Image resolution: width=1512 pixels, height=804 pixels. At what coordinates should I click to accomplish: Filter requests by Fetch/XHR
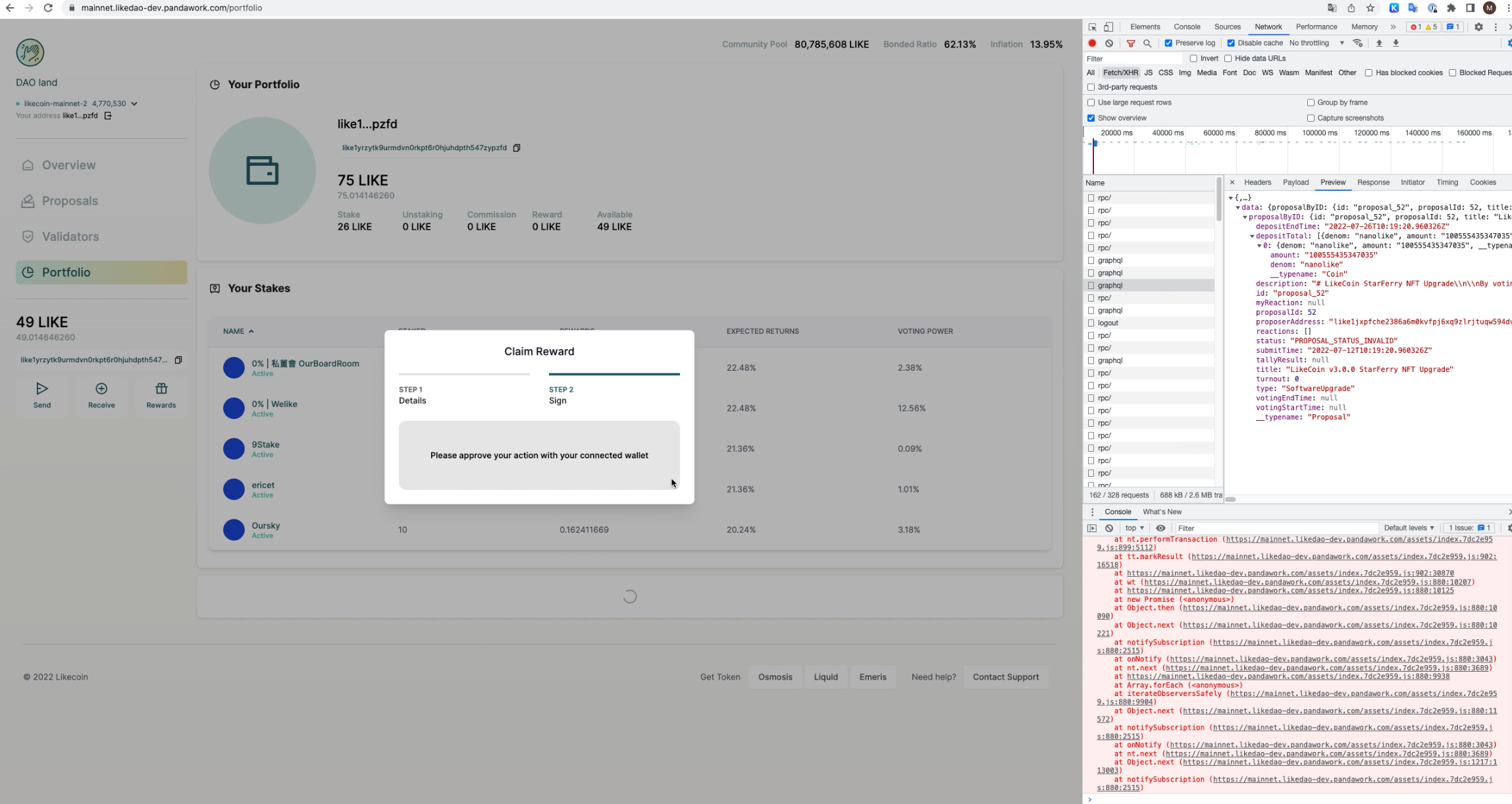[x=1120, y=73]
